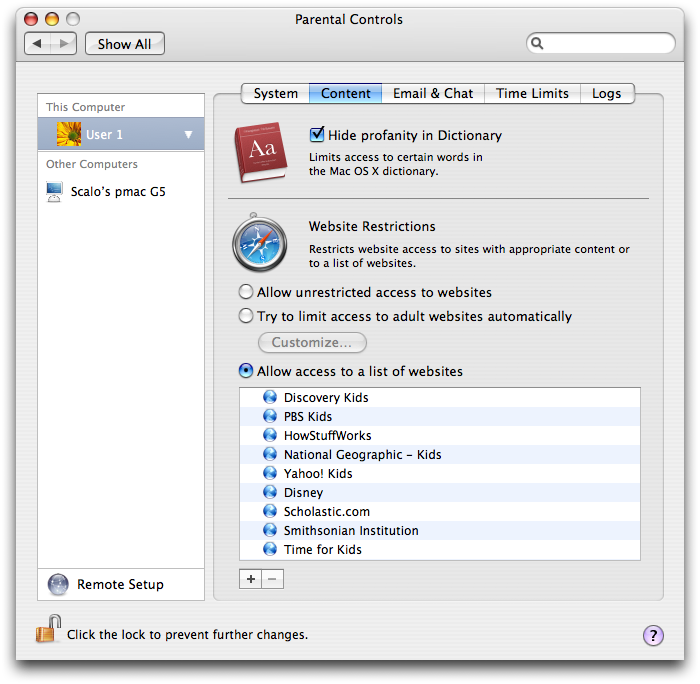Open the Email & Chat tab
Screen dimensions: 700x684
(433, 93)
